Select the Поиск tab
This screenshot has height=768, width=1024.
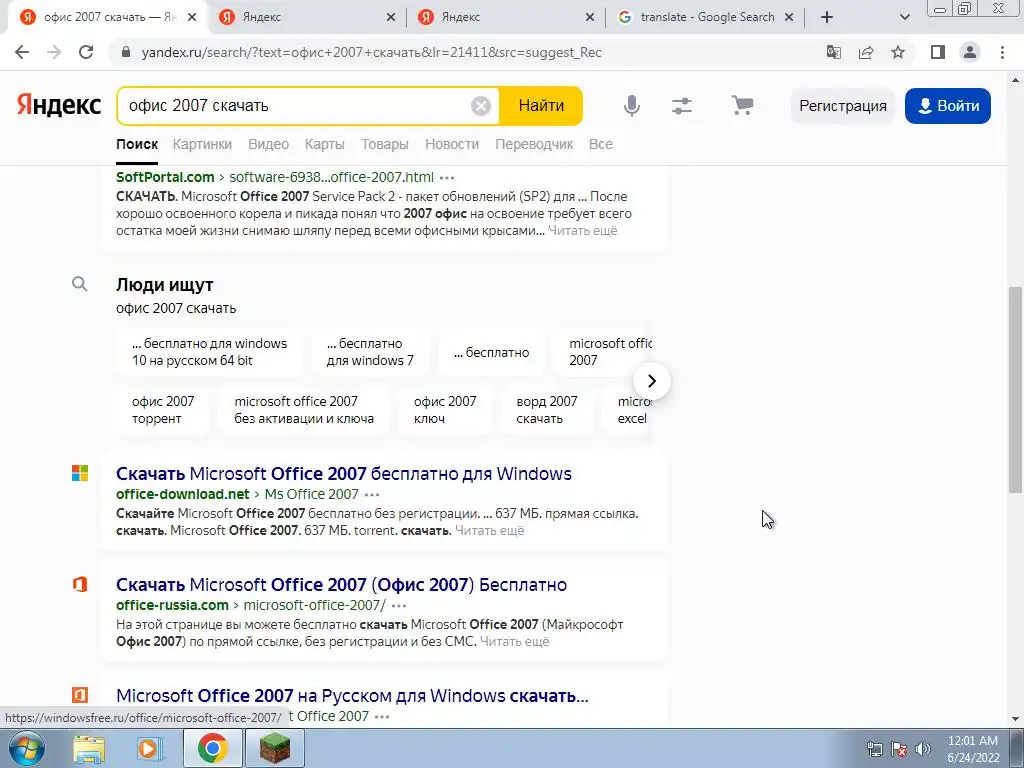tap(137, 144)
